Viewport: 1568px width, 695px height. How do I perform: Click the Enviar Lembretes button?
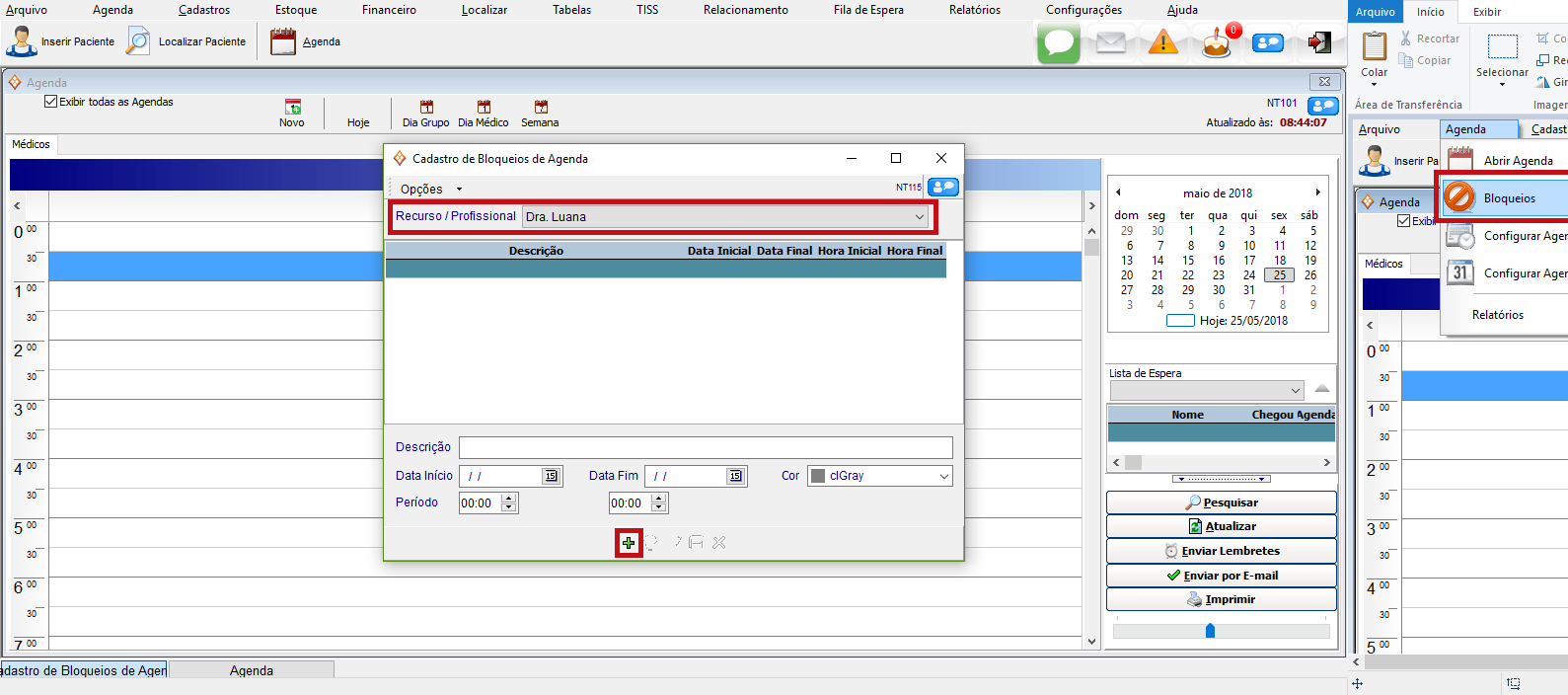[1221, 551]
